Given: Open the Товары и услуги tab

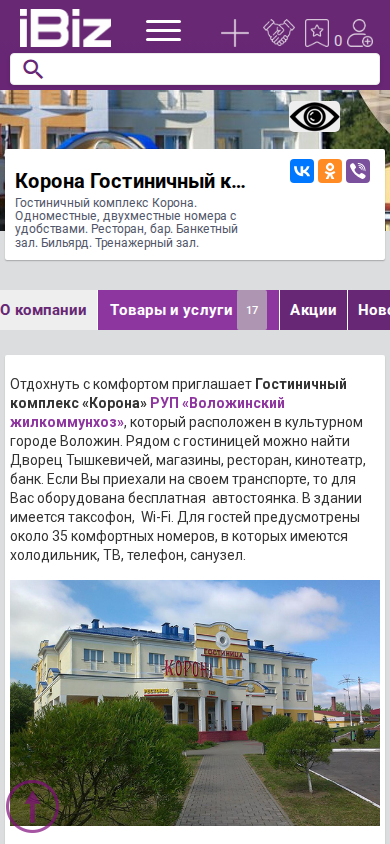Looking at the screenshot, I should 171,310.
